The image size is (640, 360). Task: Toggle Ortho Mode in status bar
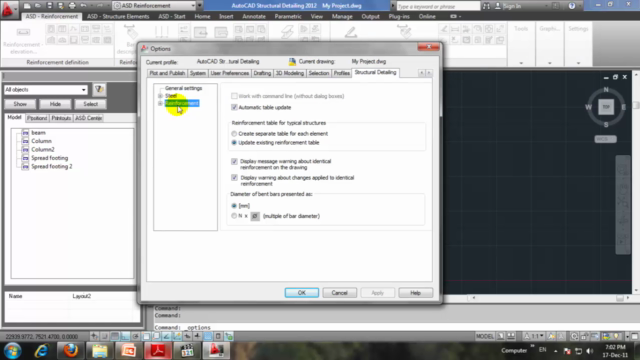coord(125,336)
